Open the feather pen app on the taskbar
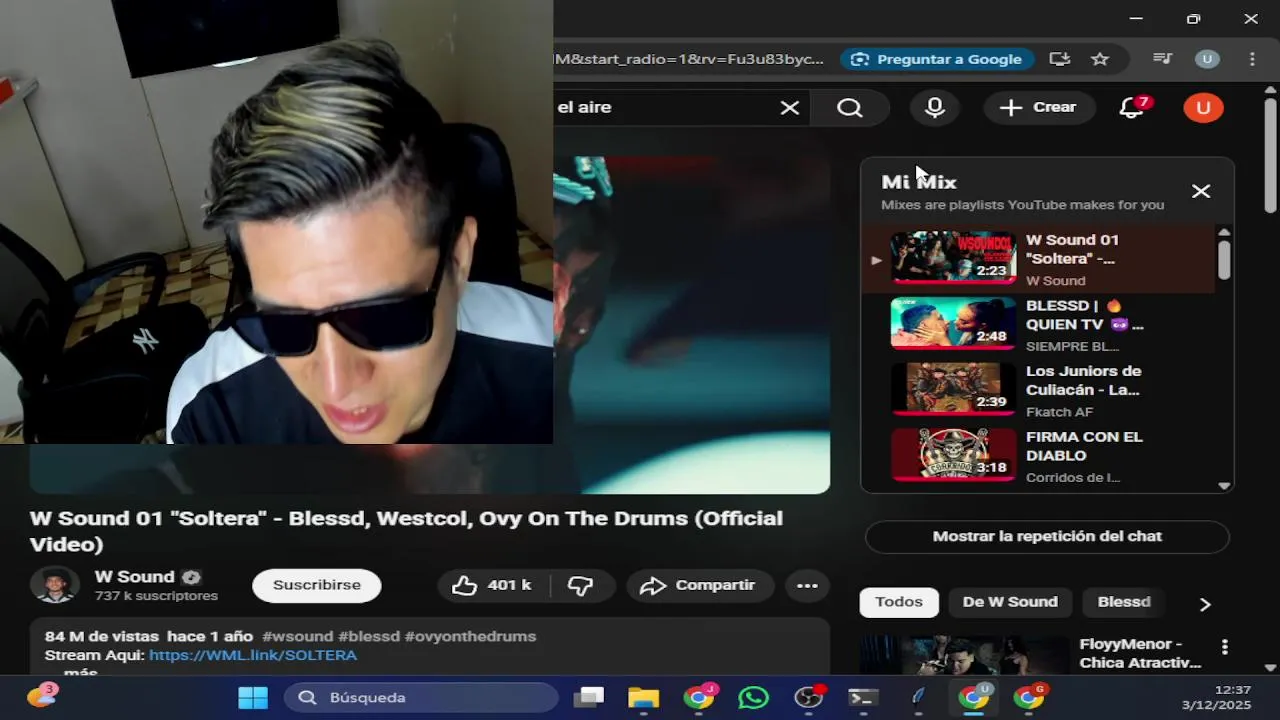This screenshot has width=1280, height=720. 918,697
